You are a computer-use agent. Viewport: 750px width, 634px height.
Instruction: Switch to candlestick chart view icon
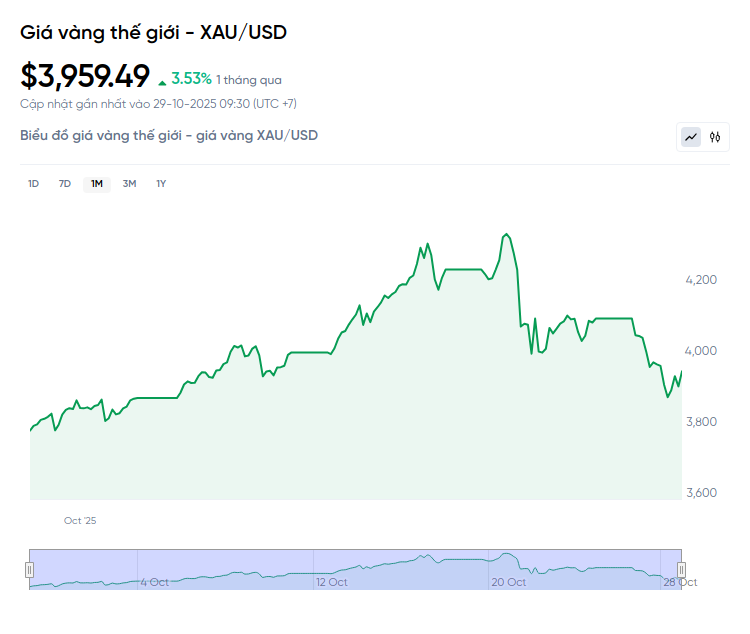click(715, 137)
